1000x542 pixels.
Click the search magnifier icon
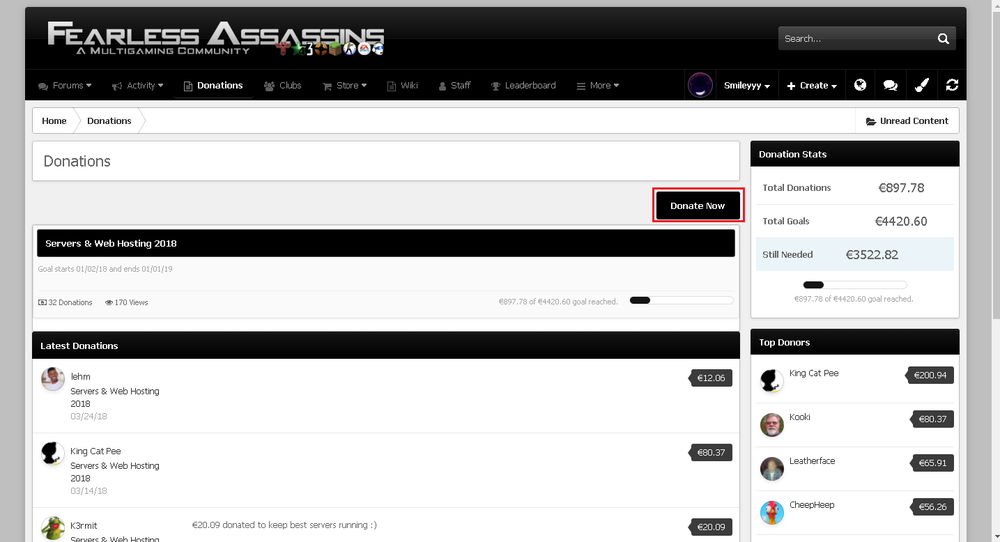tap(943, 39)
